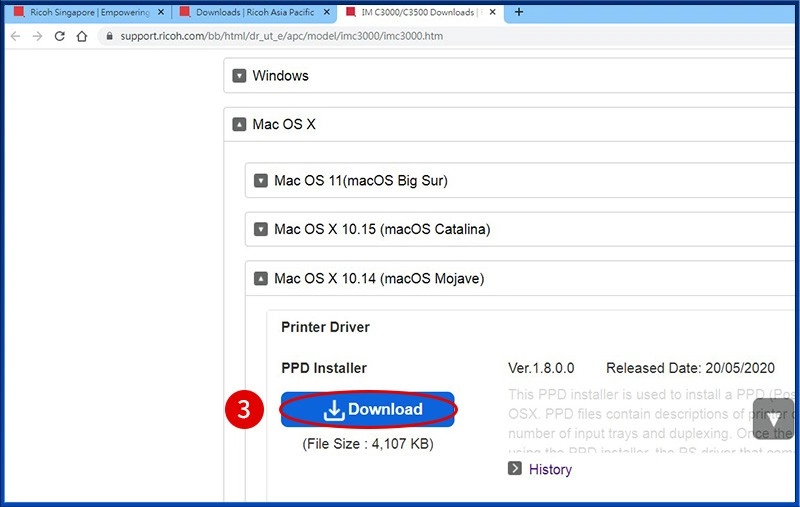This screenshot has width=800, height=507.
Task: Reload the page with the refresh icon
Action: (x=60, y=36)
